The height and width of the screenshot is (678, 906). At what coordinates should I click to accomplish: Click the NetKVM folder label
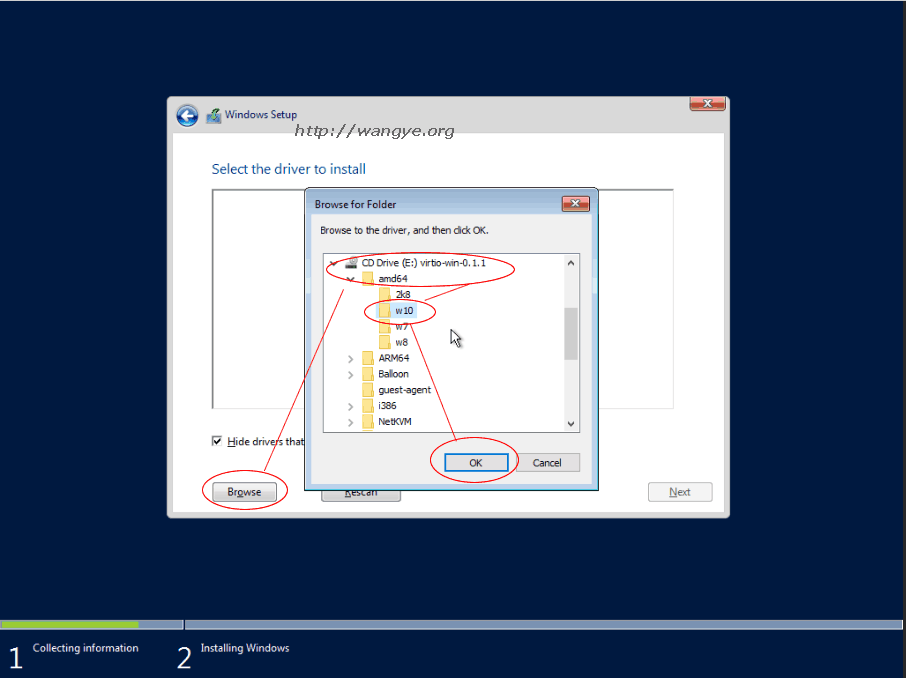click(395, 422)
